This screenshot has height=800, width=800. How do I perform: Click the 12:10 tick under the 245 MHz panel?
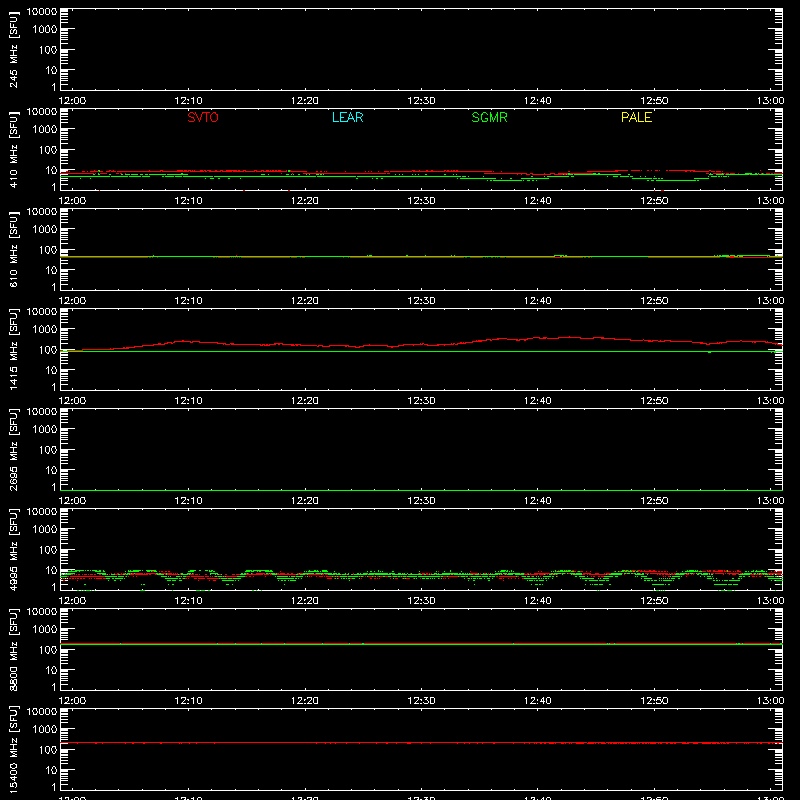coord(188,101)
